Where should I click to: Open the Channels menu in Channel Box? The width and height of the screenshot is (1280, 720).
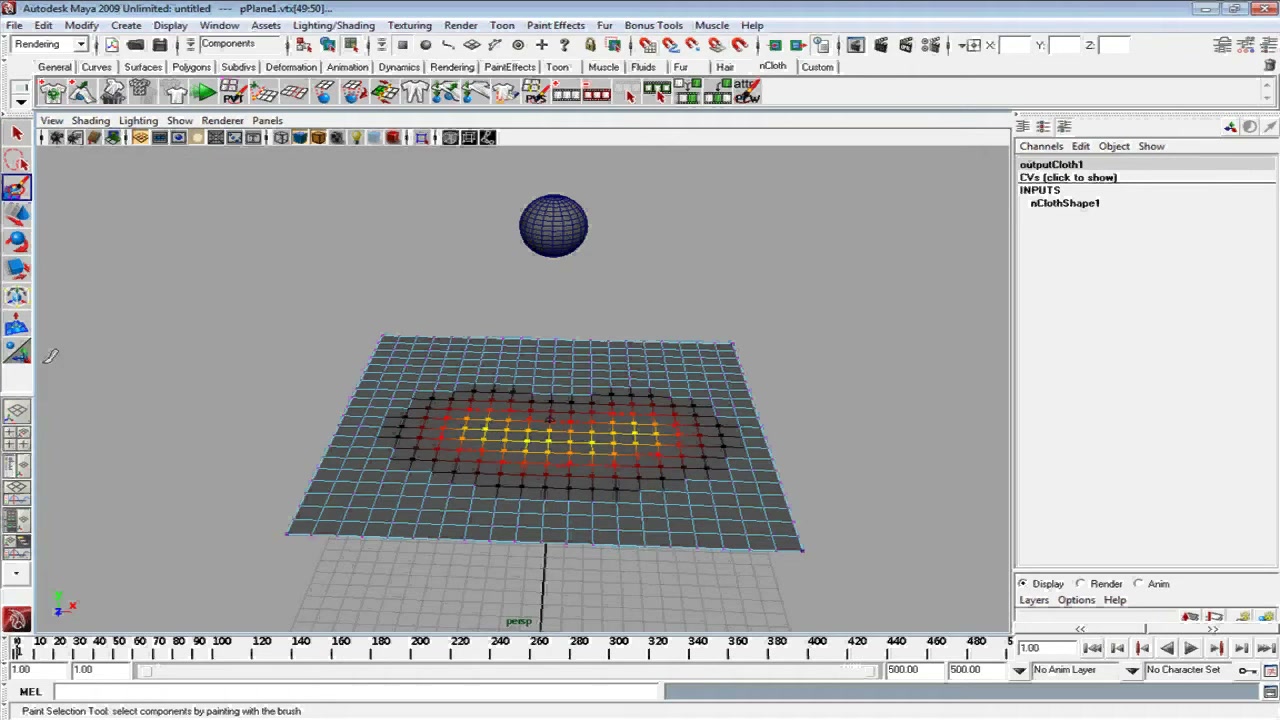click(1041, 146)
